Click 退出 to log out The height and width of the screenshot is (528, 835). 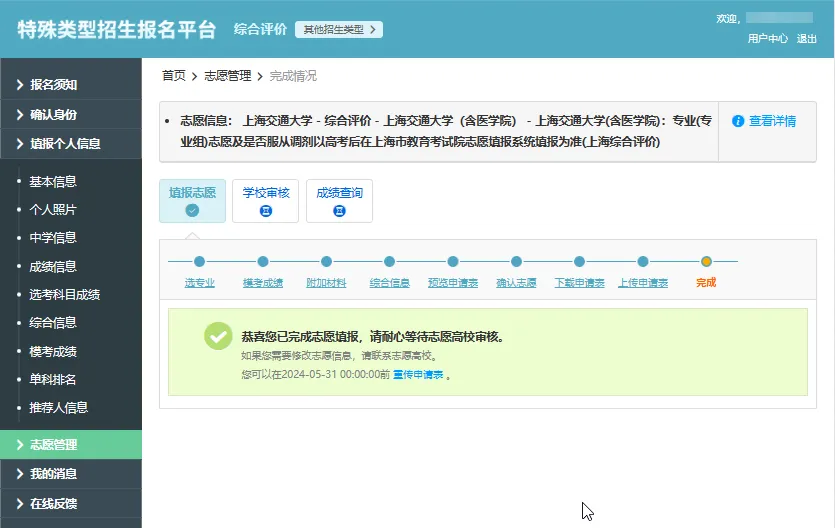pyautogui.click(x=806, y=39)
